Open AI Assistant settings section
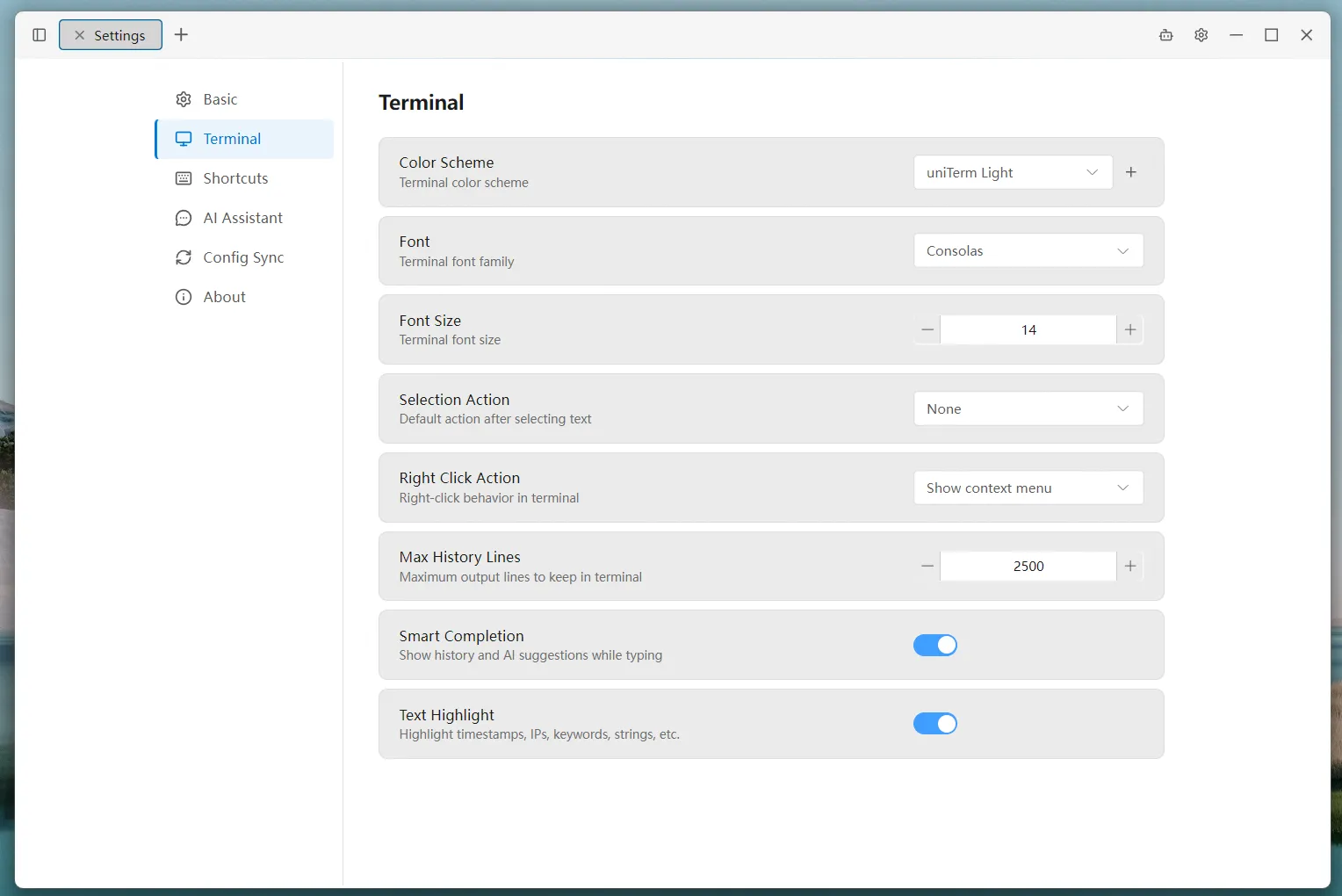Screen dimensions: 1342x896 244,218
